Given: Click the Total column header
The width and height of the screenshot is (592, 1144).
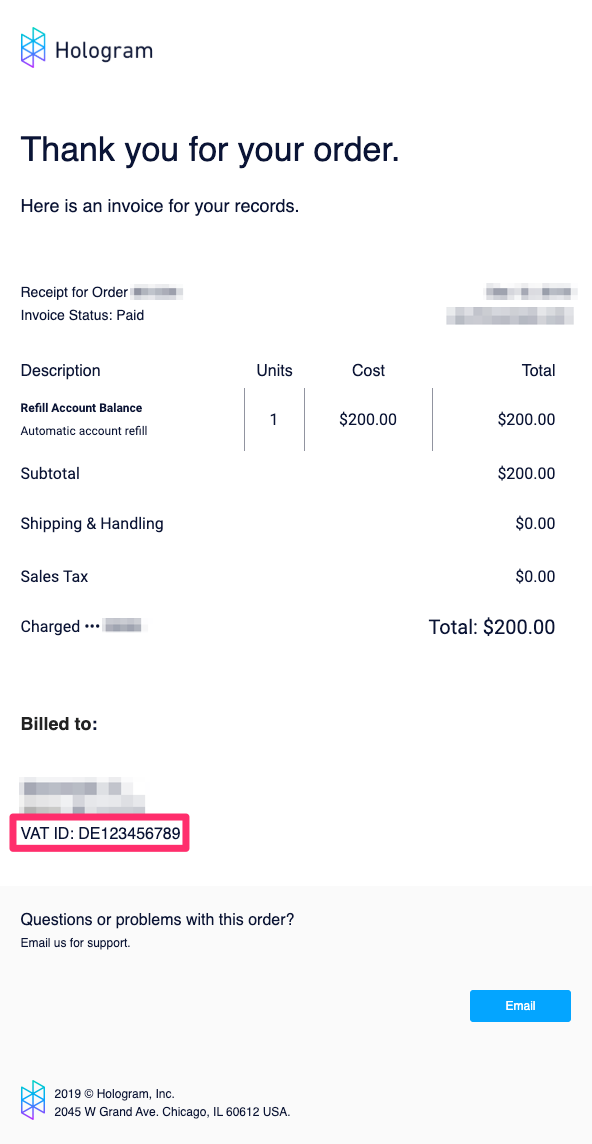Looking at the screenshot, I should click(x=538, y=370).
